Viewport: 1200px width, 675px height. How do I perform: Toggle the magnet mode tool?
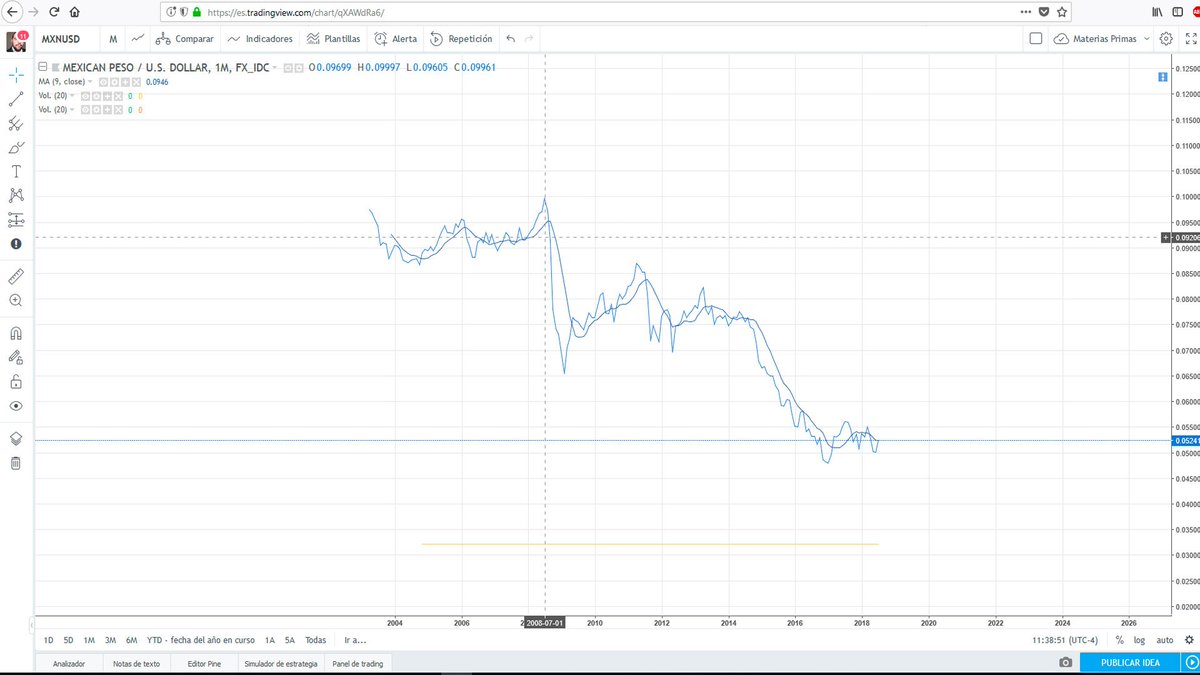(16, 333)
